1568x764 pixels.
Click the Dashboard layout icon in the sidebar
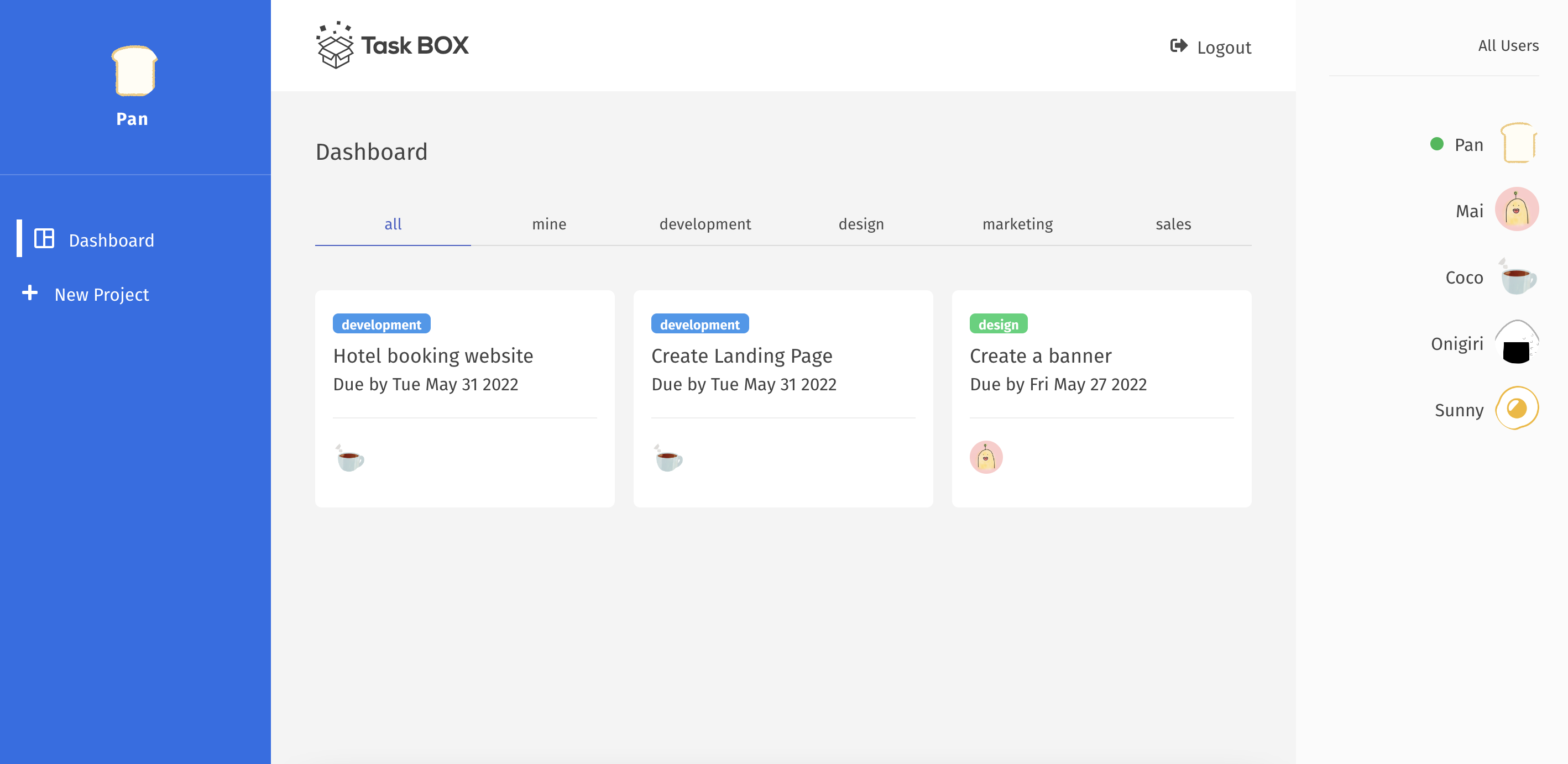[x=44, y=238]
